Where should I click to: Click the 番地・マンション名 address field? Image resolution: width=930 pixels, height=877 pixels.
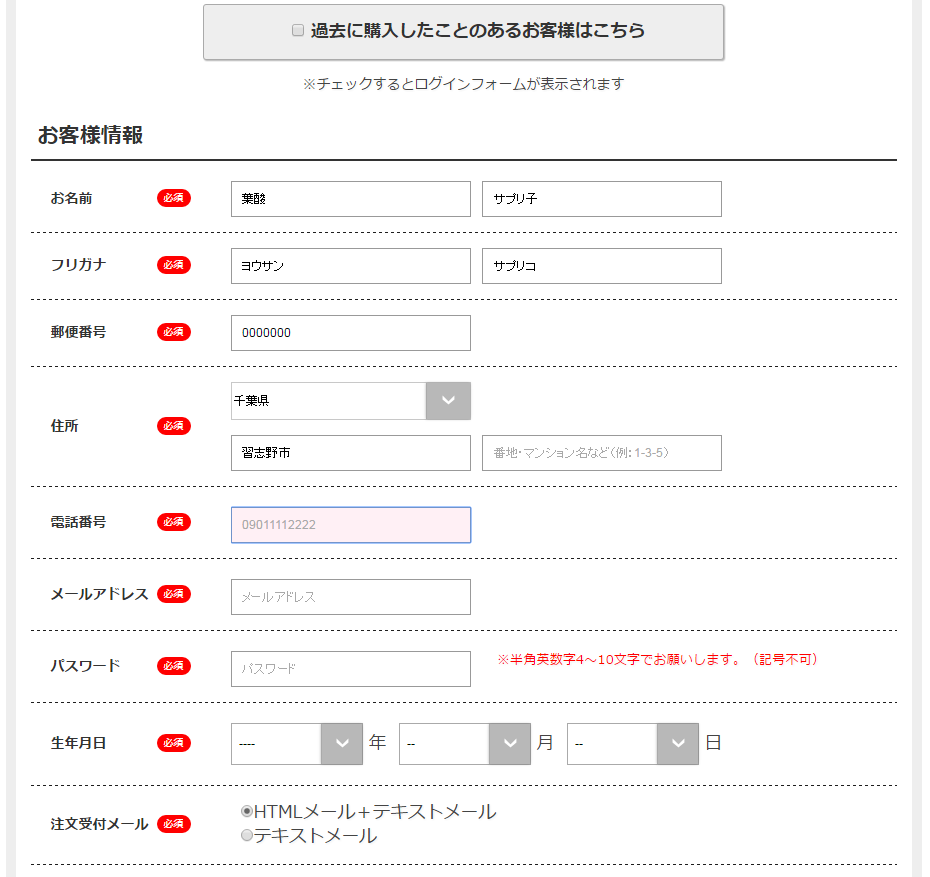click(x=601, y=453)
